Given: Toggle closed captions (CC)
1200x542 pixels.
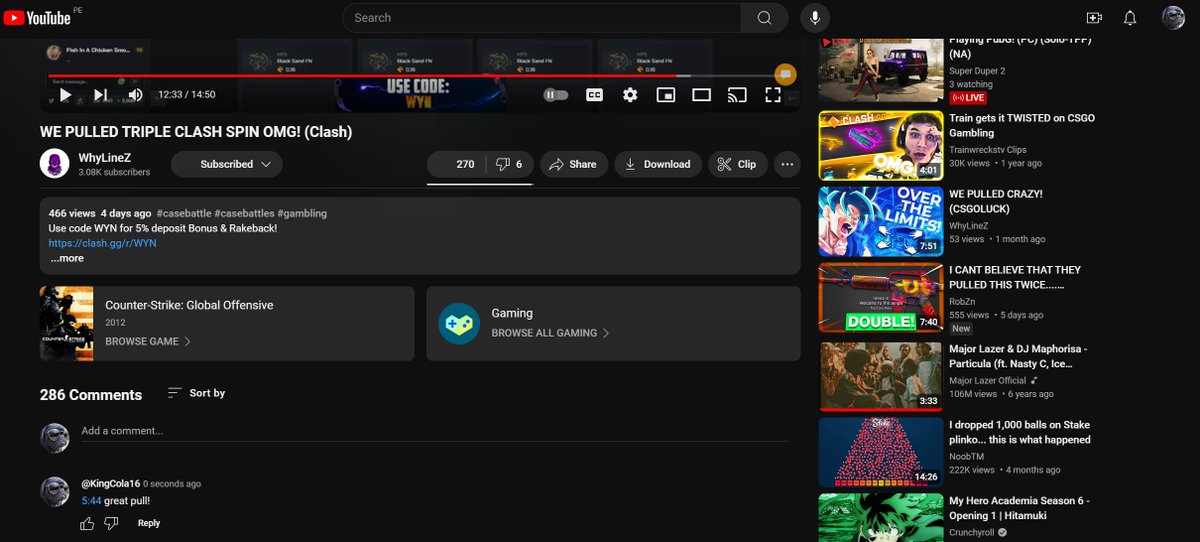Looking at the screenshot, I should pyautogui.click(x=594, y=95).
